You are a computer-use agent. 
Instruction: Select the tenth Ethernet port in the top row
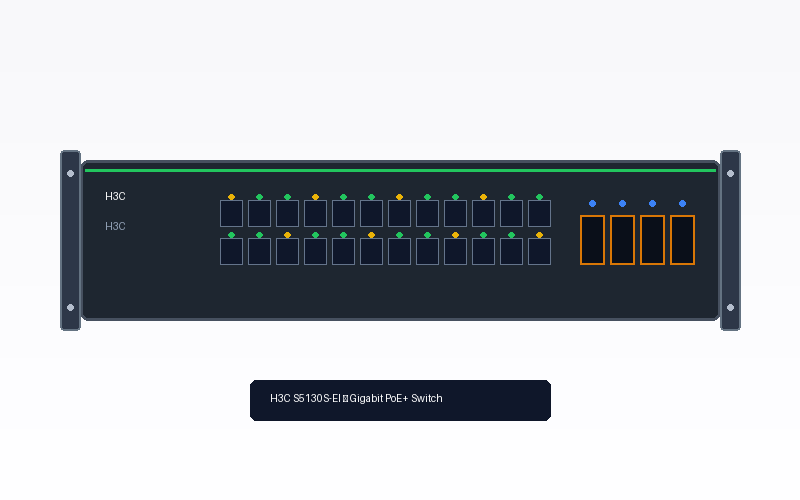pyautogui.click(x=483, y=213)
